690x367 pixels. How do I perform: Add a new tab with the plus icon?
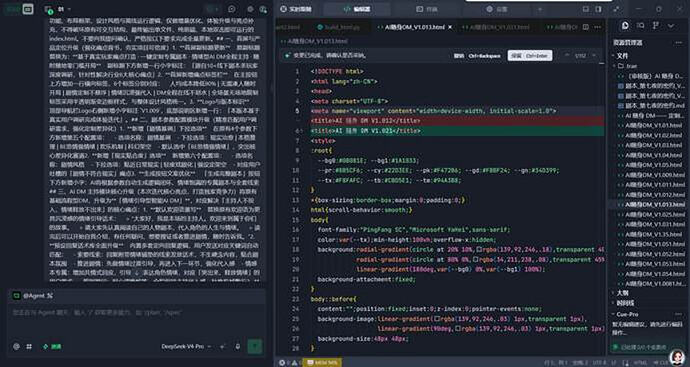click(540, 9)
